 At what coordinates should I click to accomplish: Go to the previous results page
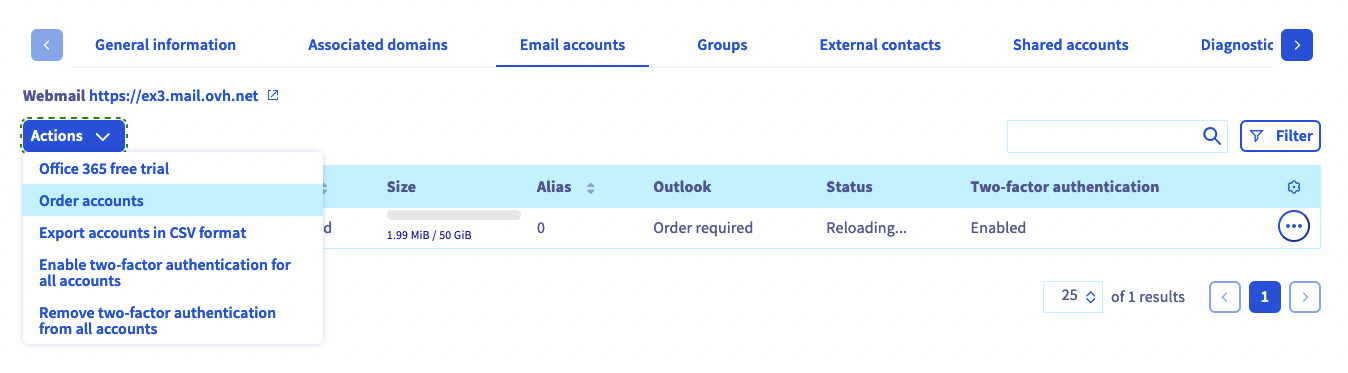tap(1225, 297)
